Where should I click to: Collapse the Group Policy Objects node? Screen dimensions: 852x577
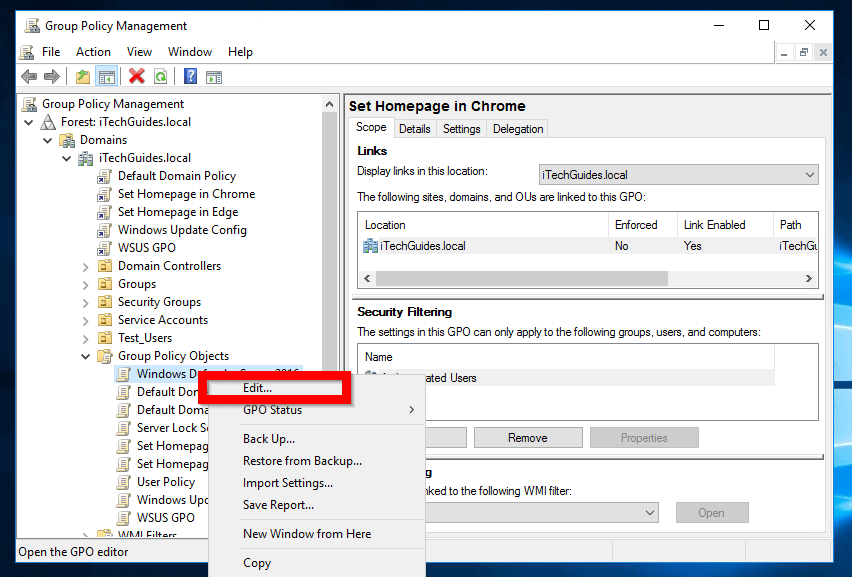tap(85, 356)
